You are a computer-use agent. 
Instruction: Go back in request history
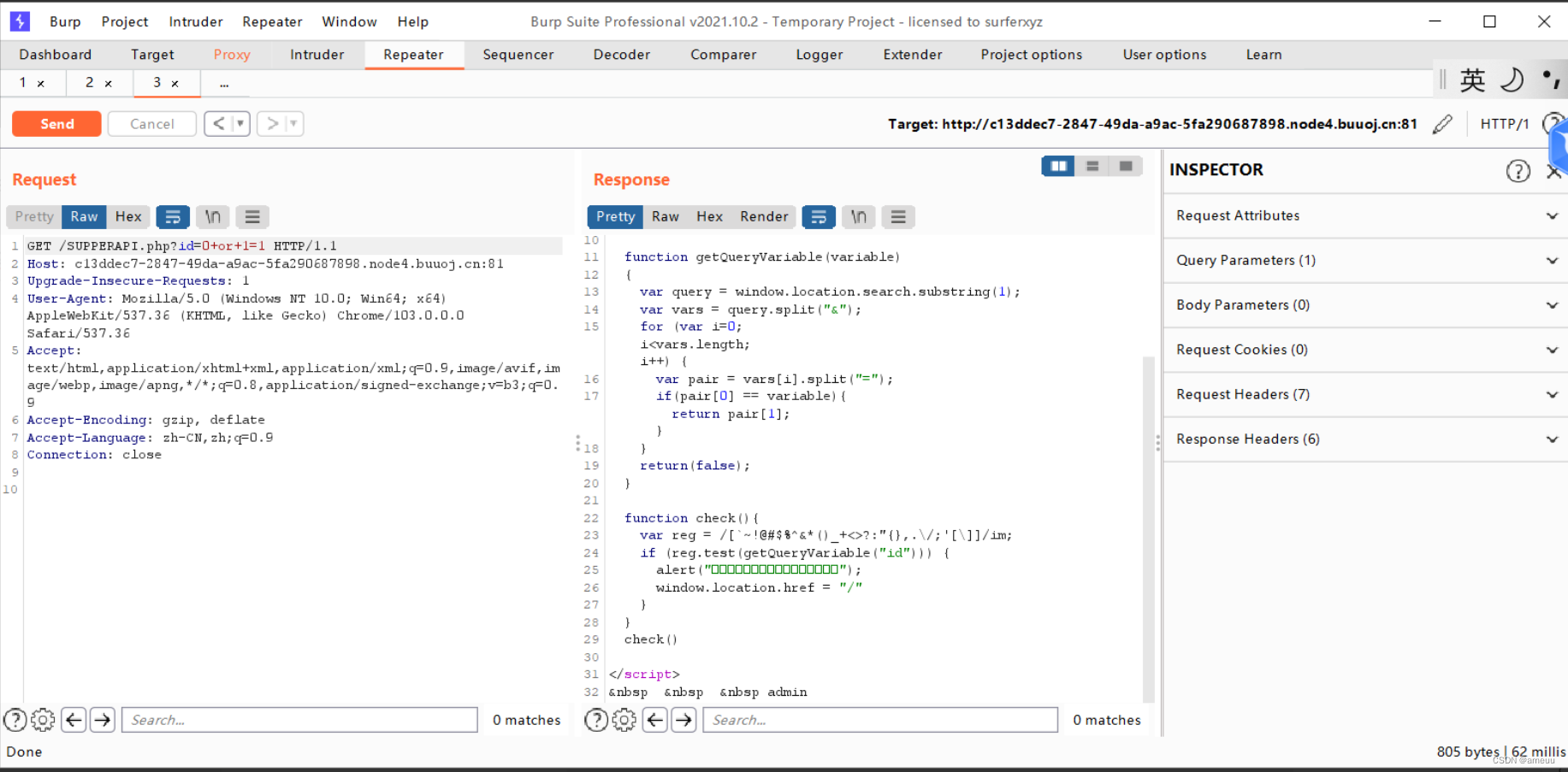219,124
